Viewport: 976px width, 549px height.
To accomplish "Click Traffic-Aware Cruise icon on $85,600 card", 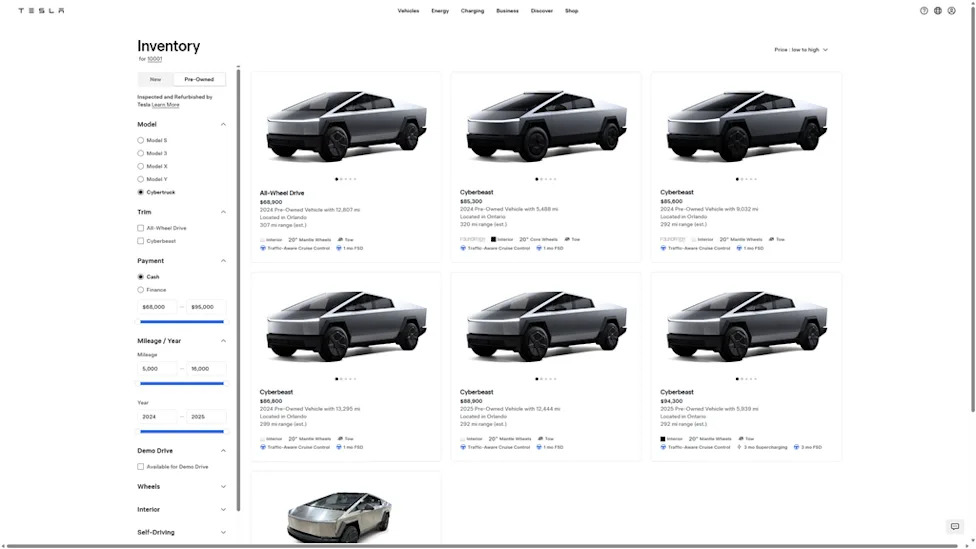I will 664,248.
